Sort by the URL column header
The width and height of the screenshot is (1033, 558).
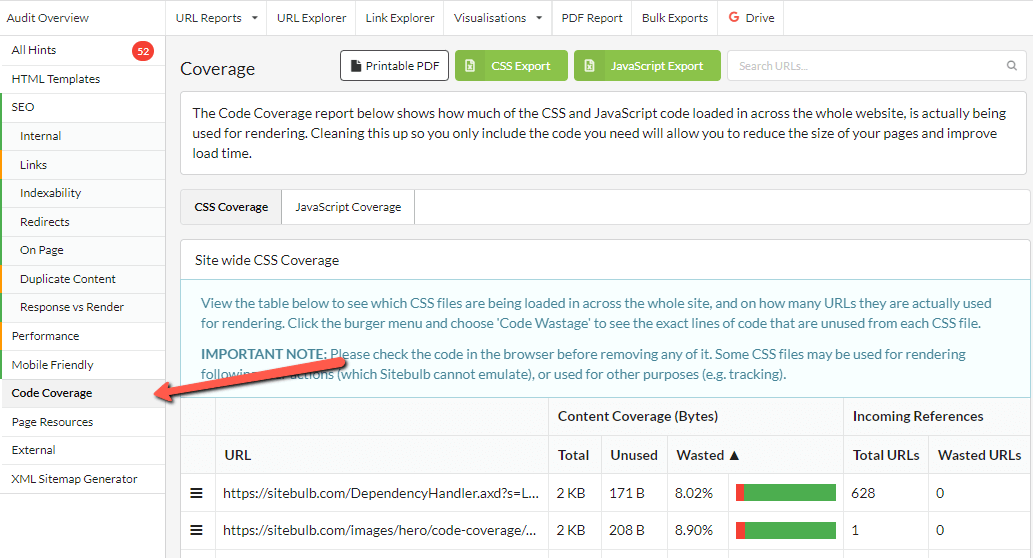point(238,455)
